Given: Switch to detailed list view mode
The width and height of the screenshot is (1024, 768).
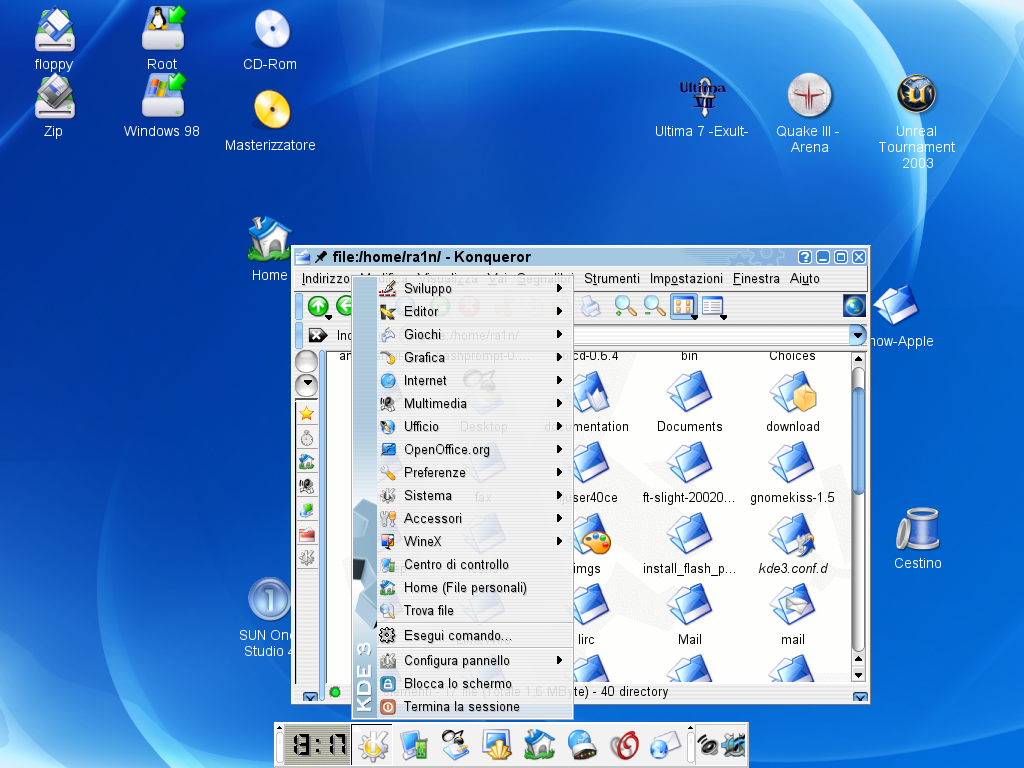Looking at the screenshot, I should pyautogui.click(x=712, y=305).
